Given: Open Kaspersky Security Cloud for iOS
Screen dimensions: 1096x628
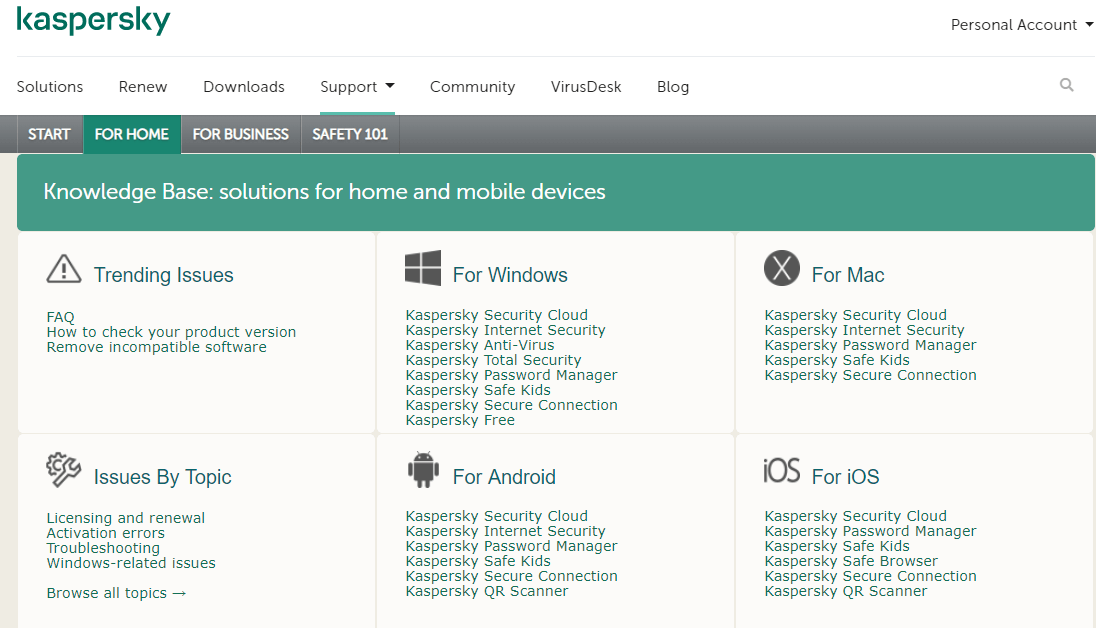Looking at the screenshot, I should point(856,516).
